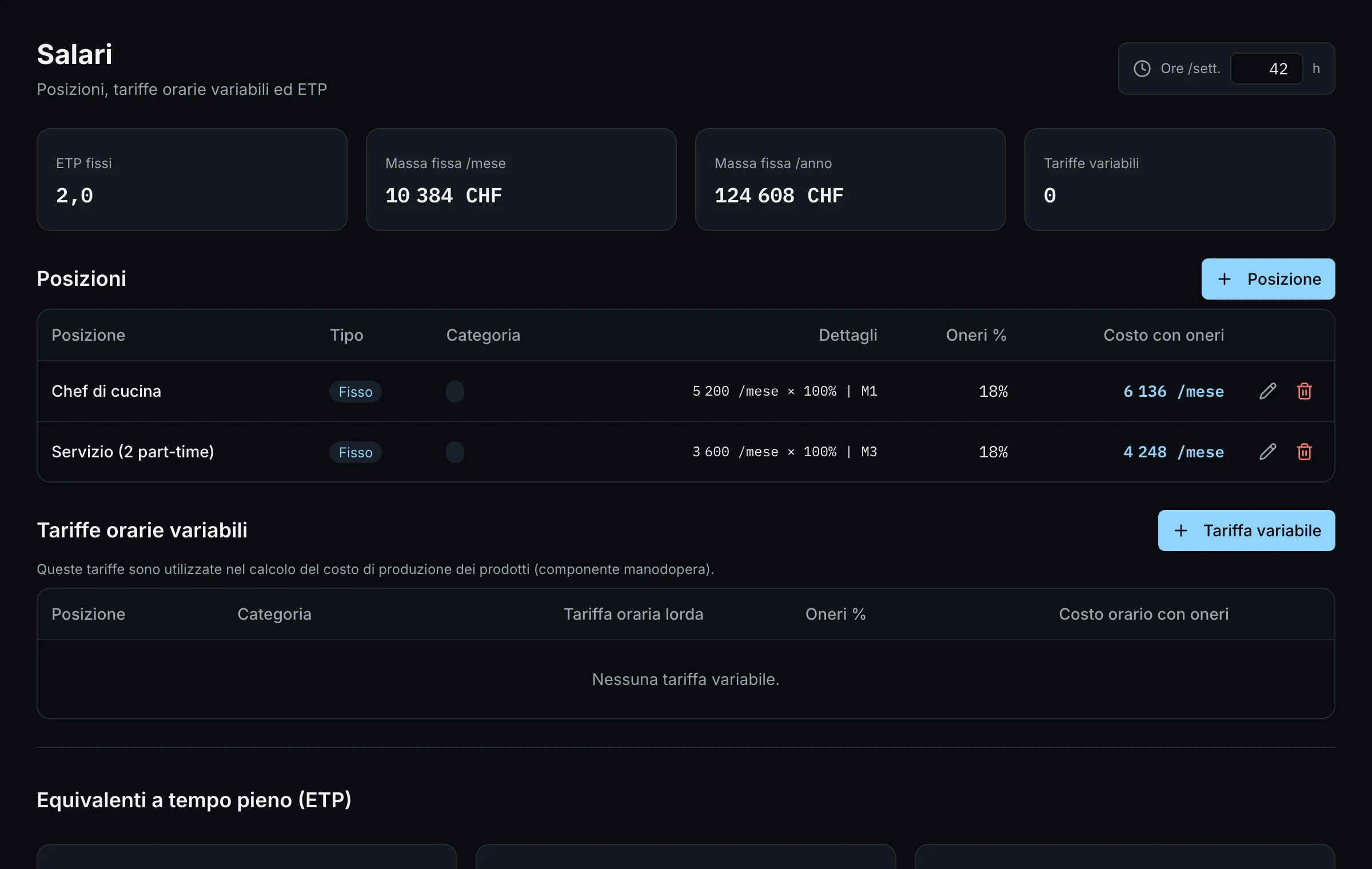Focus the weekly hours field showing 42
The image size is (1372, 869).
point(1266,69)
